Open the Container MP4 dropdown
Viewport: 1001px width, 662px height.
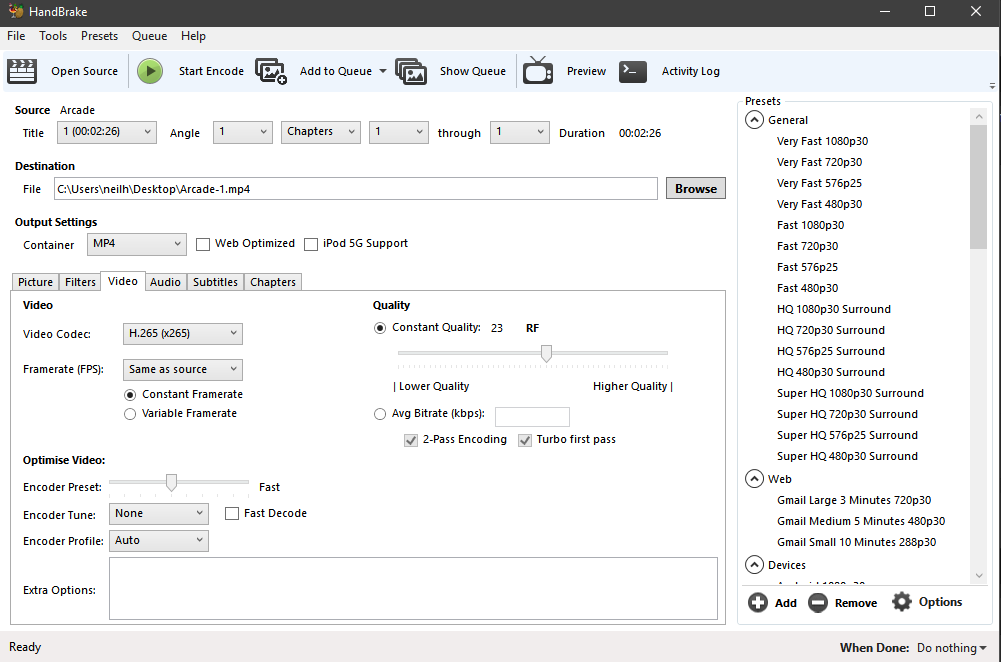[137, 244]
